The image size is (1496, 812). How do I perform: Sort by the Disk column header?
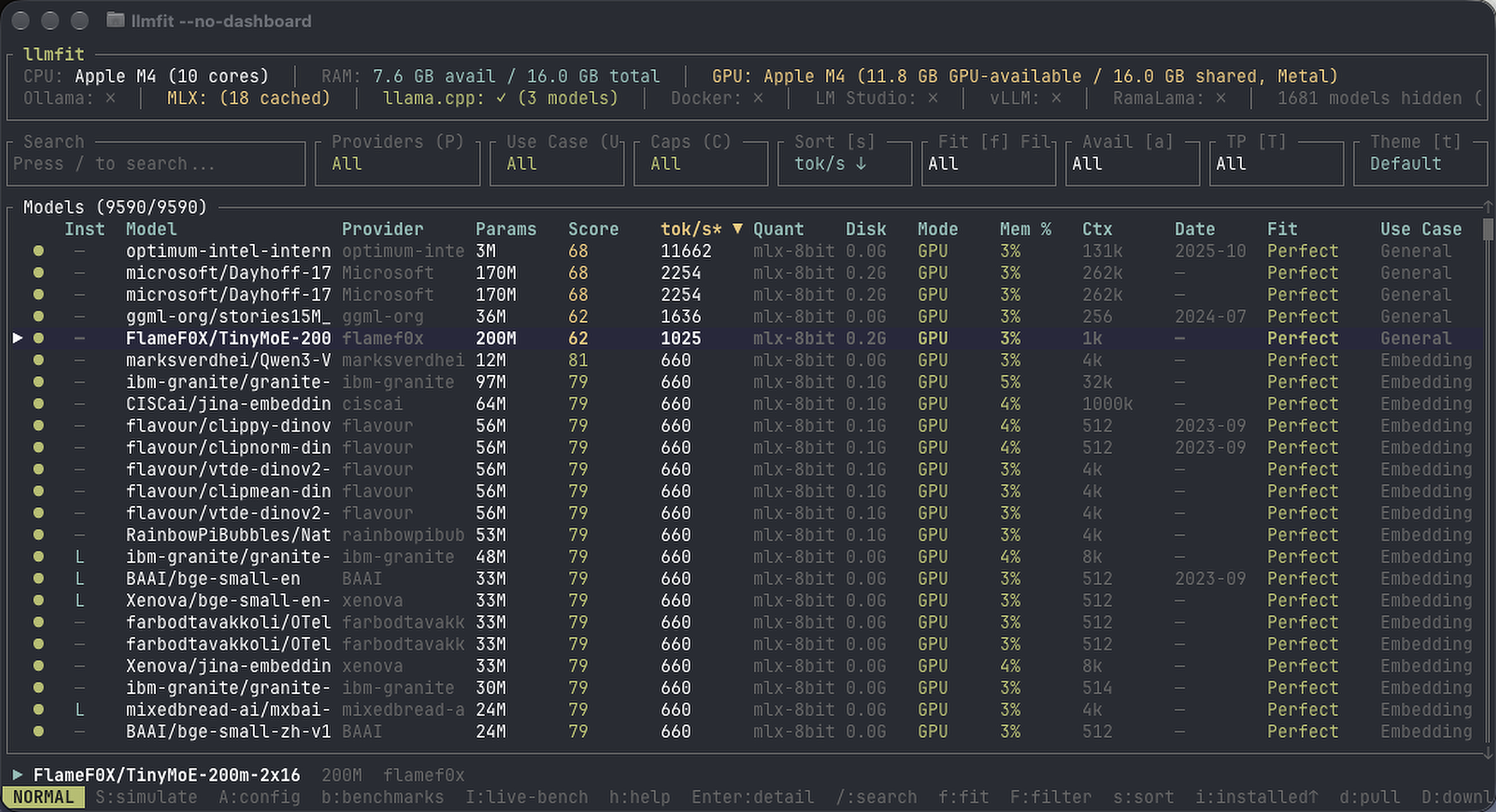(866, 229)
